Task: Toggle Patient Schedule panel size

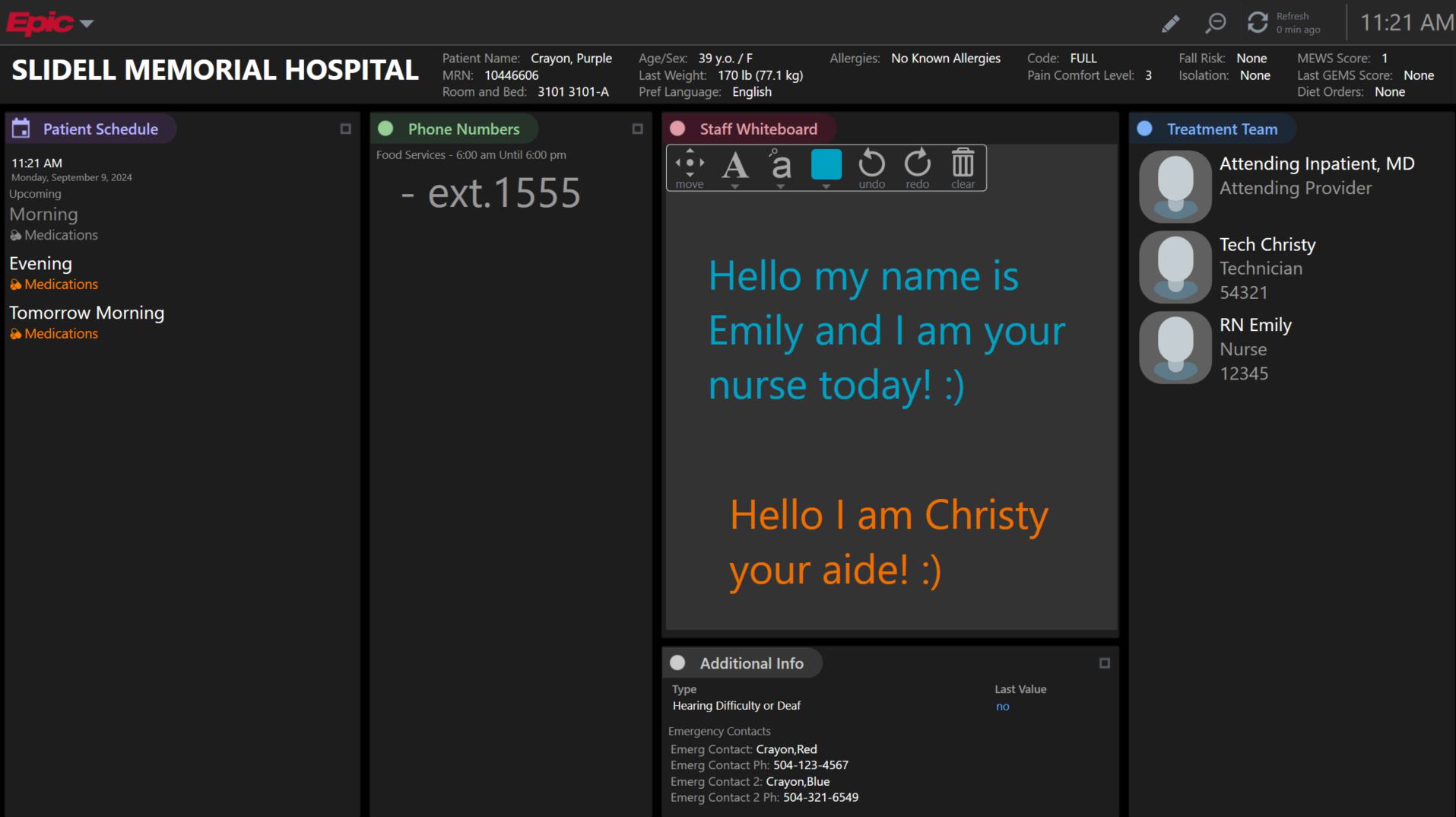Action: click(x=345, y=129)
